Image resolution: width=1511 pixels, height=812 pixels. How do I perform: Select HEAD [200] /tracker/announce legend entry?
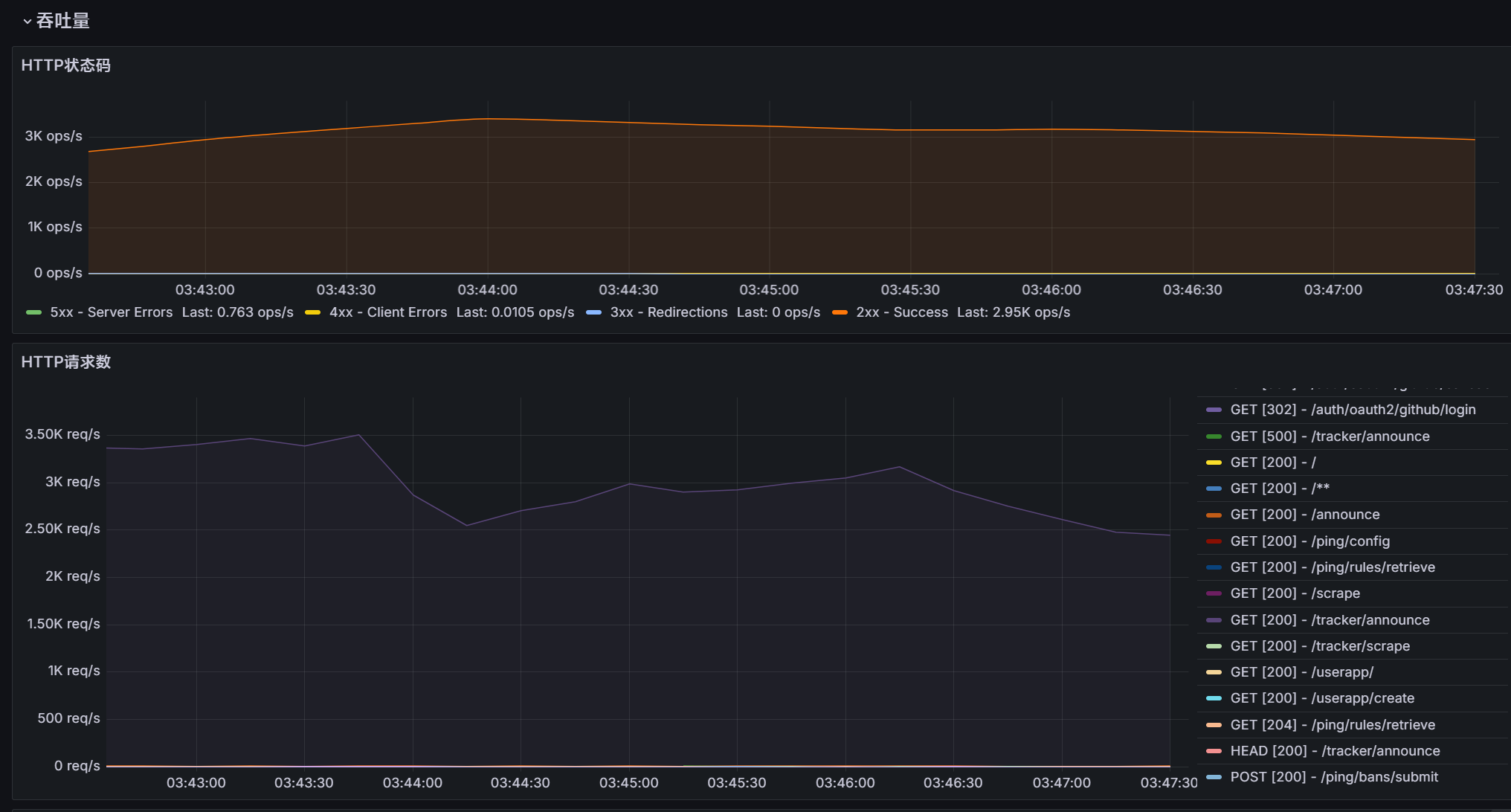[1335, 751]
